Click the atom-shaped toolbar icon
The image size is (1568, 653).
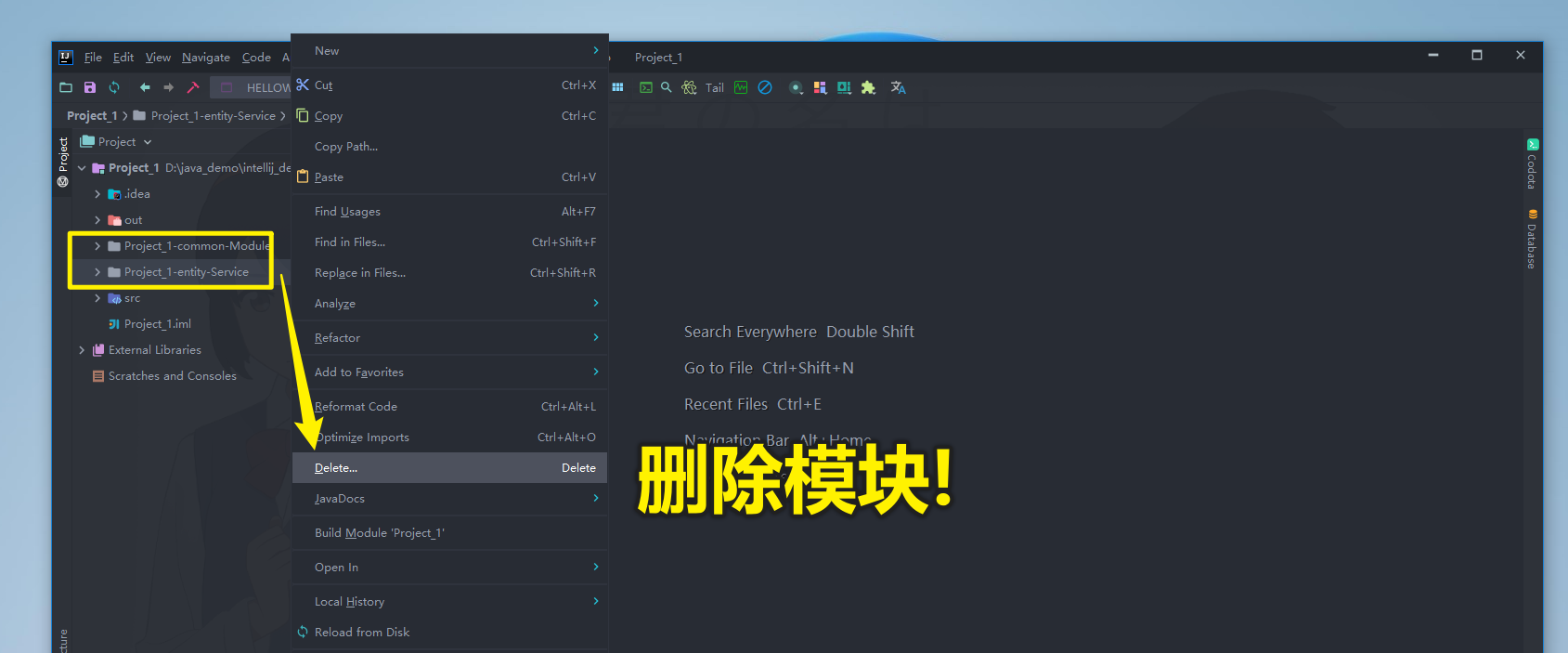[689, 87]
